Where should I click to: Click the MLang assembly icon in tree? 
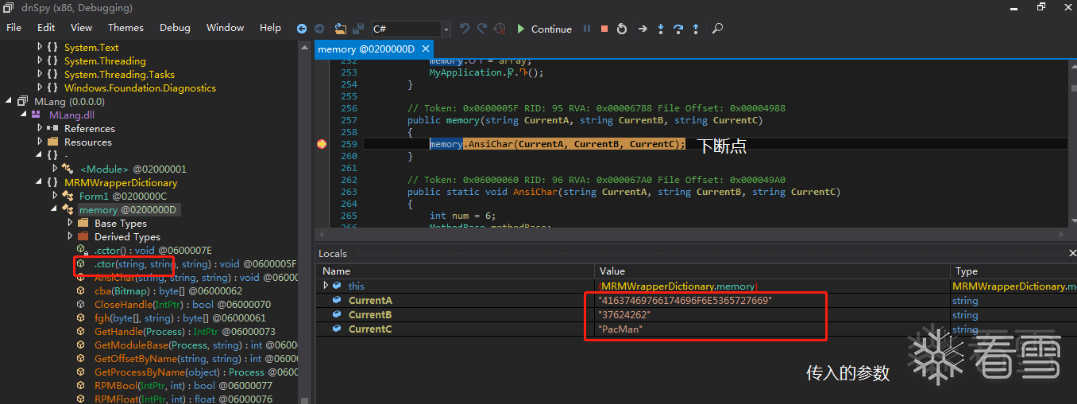(x=23, y=101)
